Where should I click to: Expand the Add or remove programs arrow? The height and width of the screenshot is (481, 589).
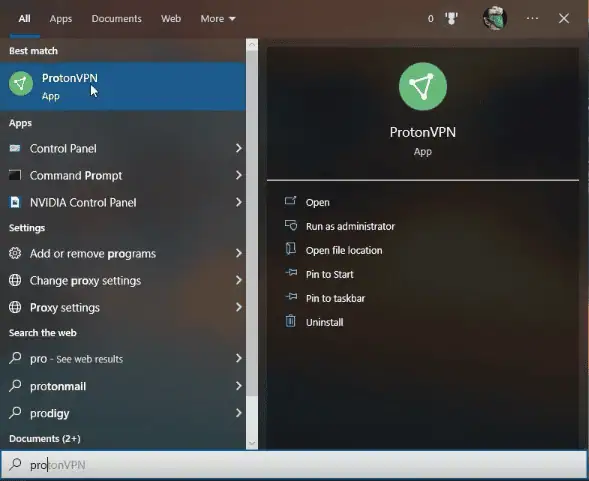click(239, 253)
